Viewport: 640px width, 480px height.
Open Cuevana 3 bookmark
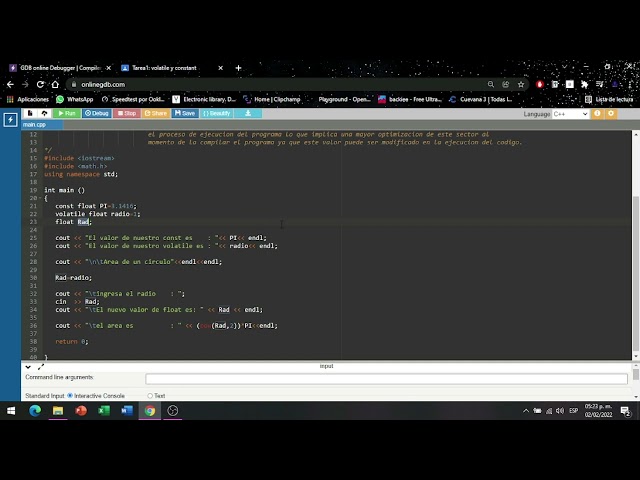(x=480, y=99)
